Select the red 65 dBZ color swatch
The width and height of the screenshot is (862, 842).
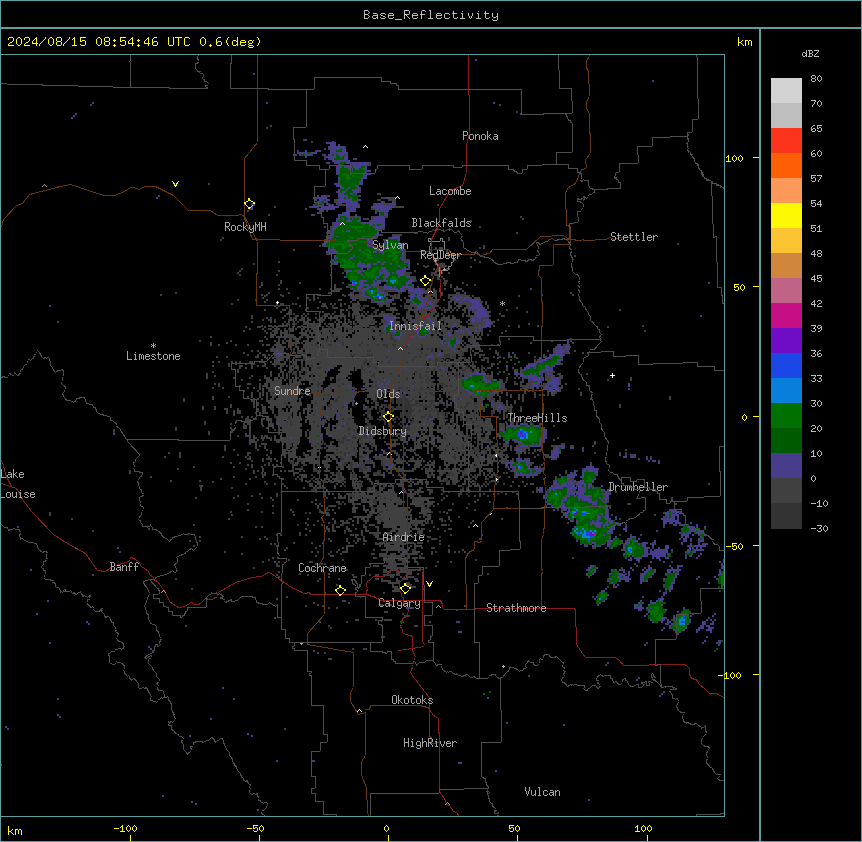[x=786, y=141]
